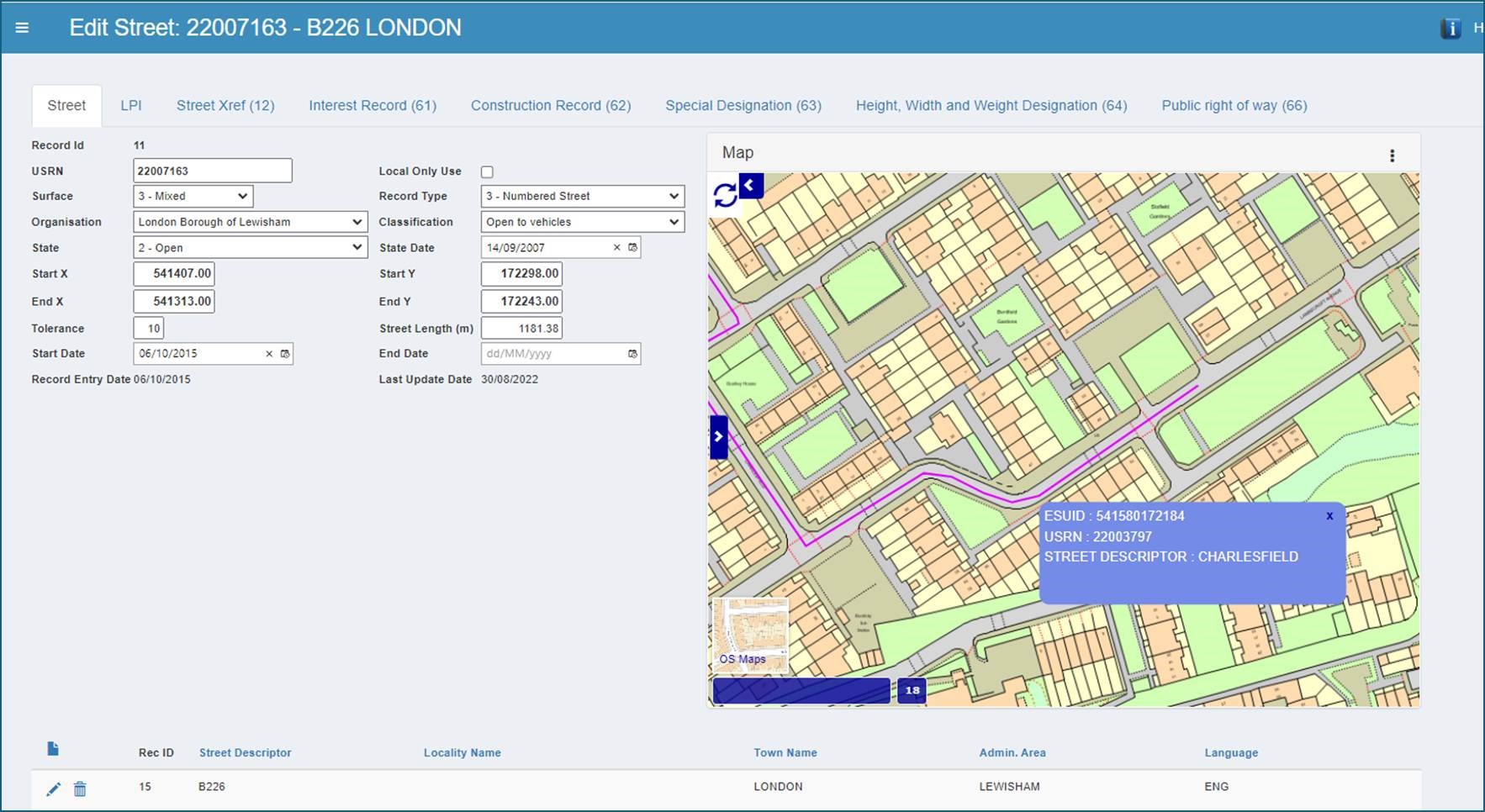Sort by Admin. Area column header
This screenshot has height=812, width=1485.
coord(1012,753)
